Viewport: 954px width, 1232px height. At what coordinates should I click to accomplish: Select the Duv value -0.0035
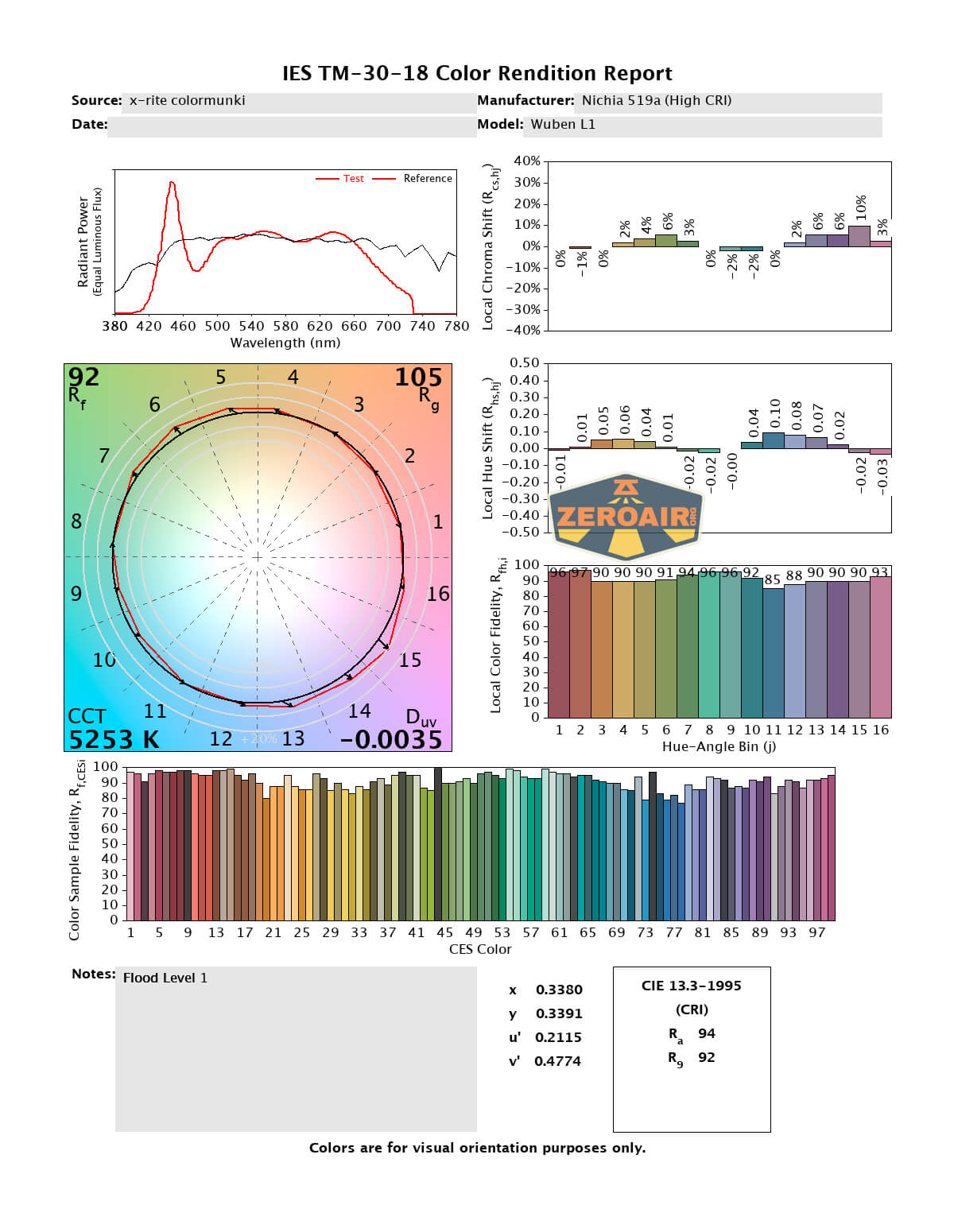390,739
